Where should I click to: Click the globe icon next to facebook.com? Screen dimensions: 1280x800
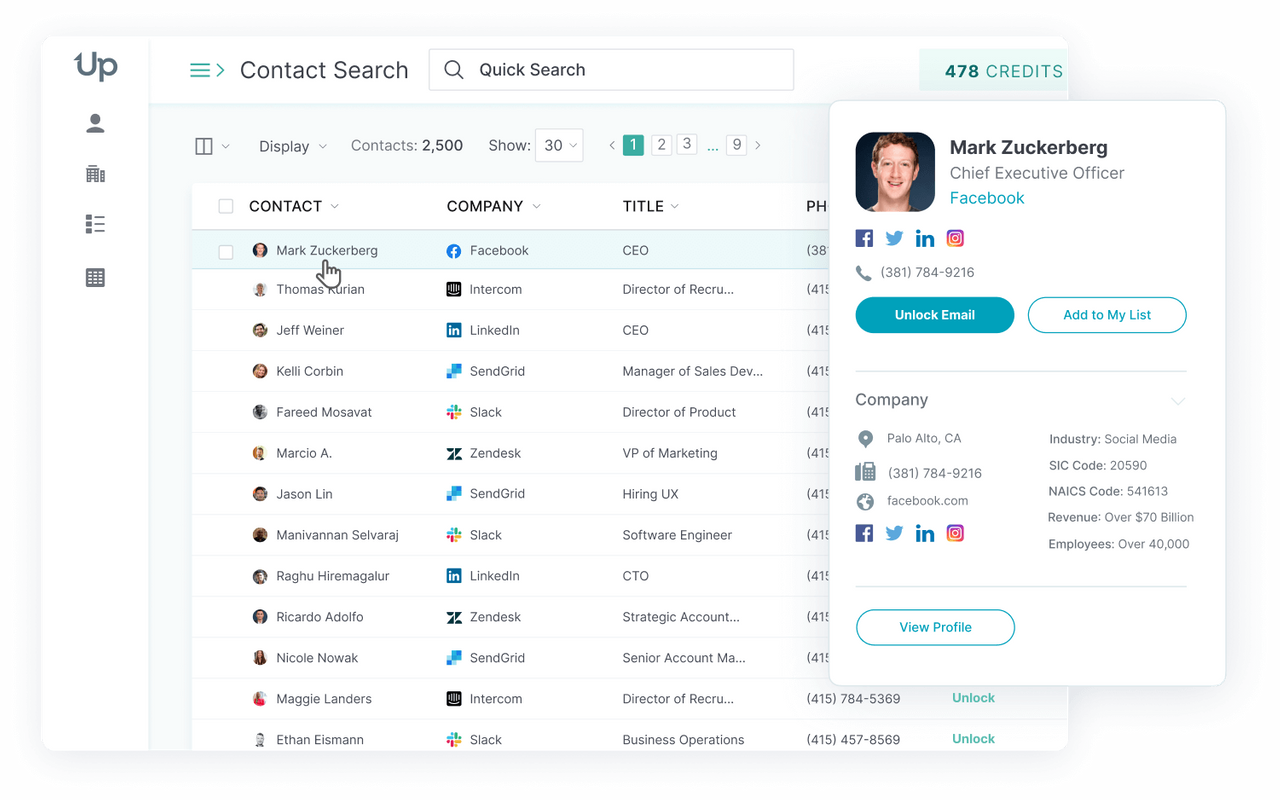pyautogui.click(x=866, y=501)
